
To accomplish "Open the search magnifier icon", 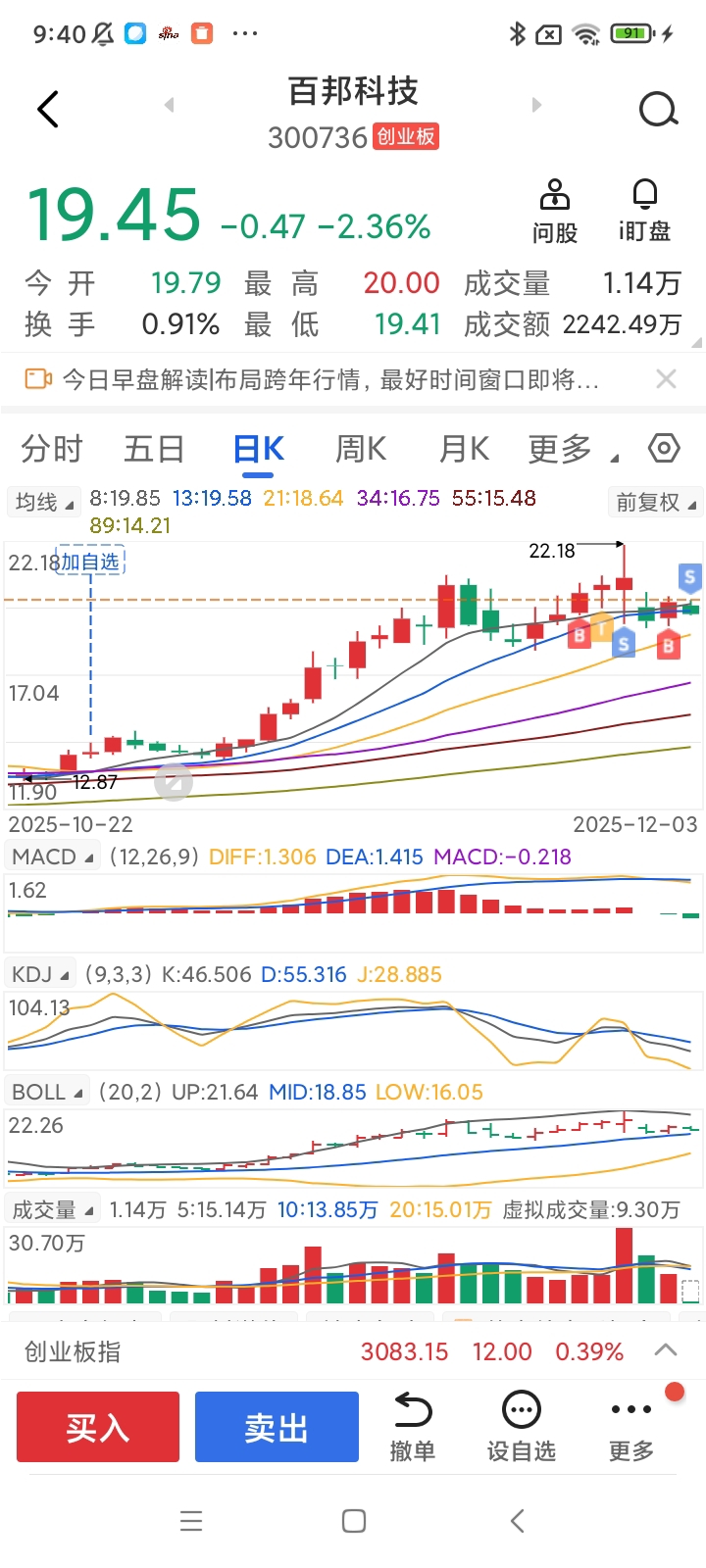I will click(659, 110).
